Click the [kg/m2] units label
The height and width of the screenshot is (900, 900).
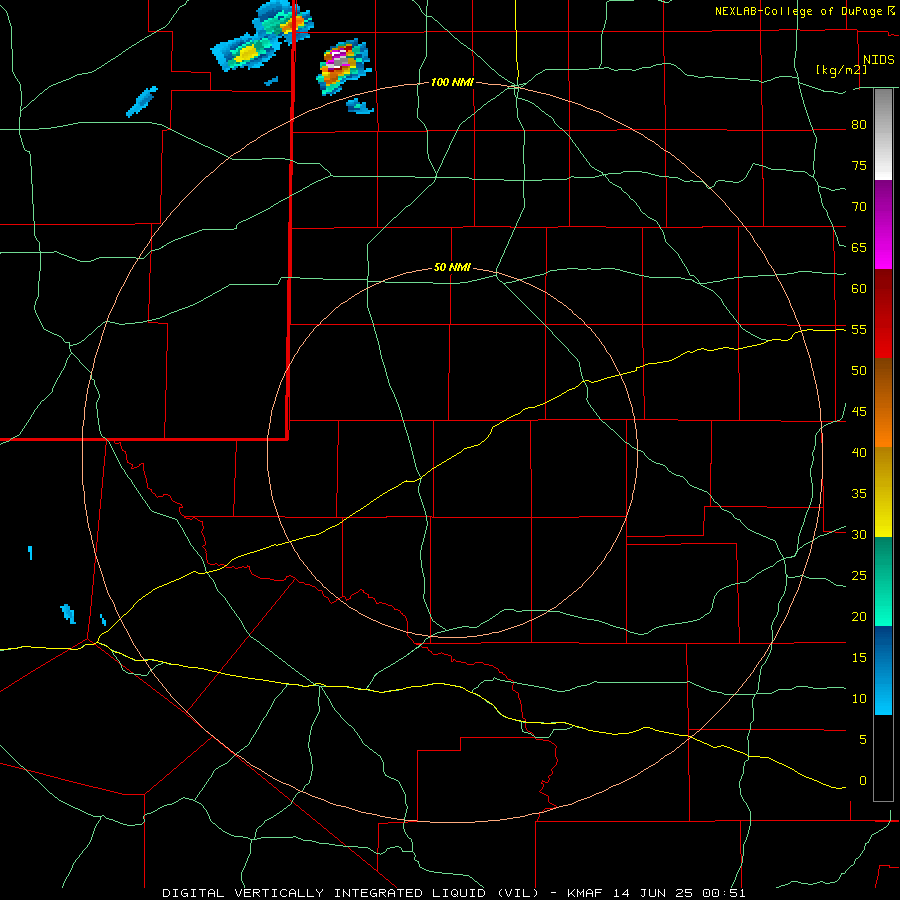coord(841,70)
